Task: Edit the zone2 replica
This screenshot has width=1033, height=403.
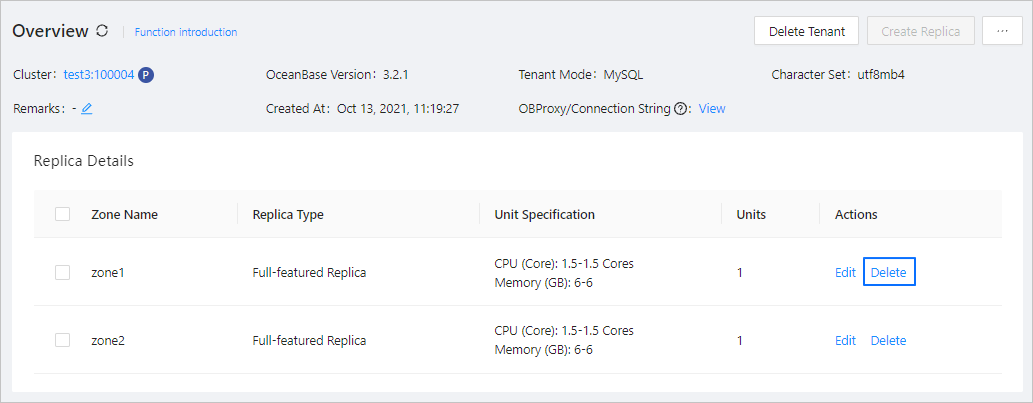Action: [x=845, y=340]
